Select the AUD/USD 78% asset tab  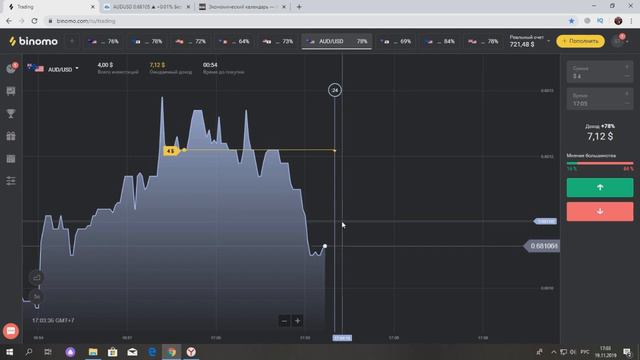tap(337, 42)
